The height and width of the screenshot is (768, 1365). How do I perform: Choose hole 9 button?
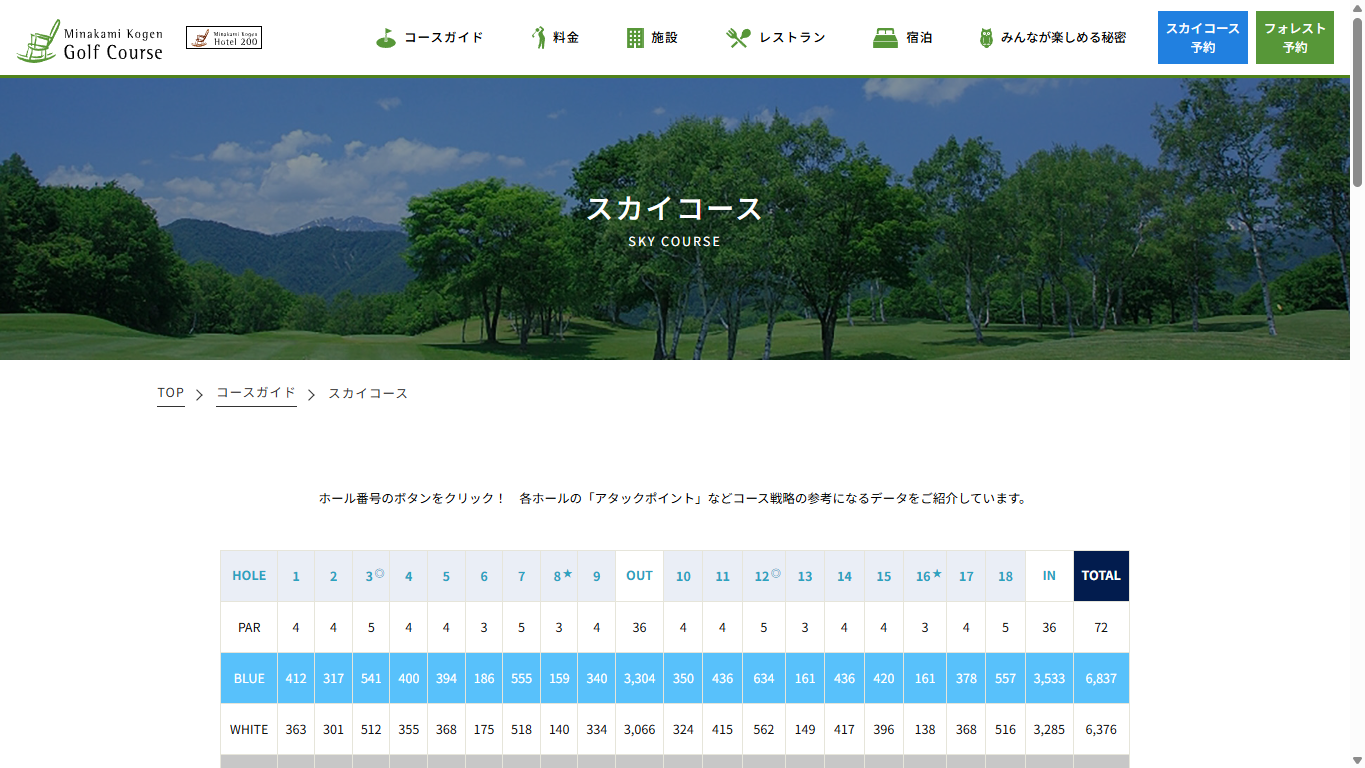(x=597, y=576)
